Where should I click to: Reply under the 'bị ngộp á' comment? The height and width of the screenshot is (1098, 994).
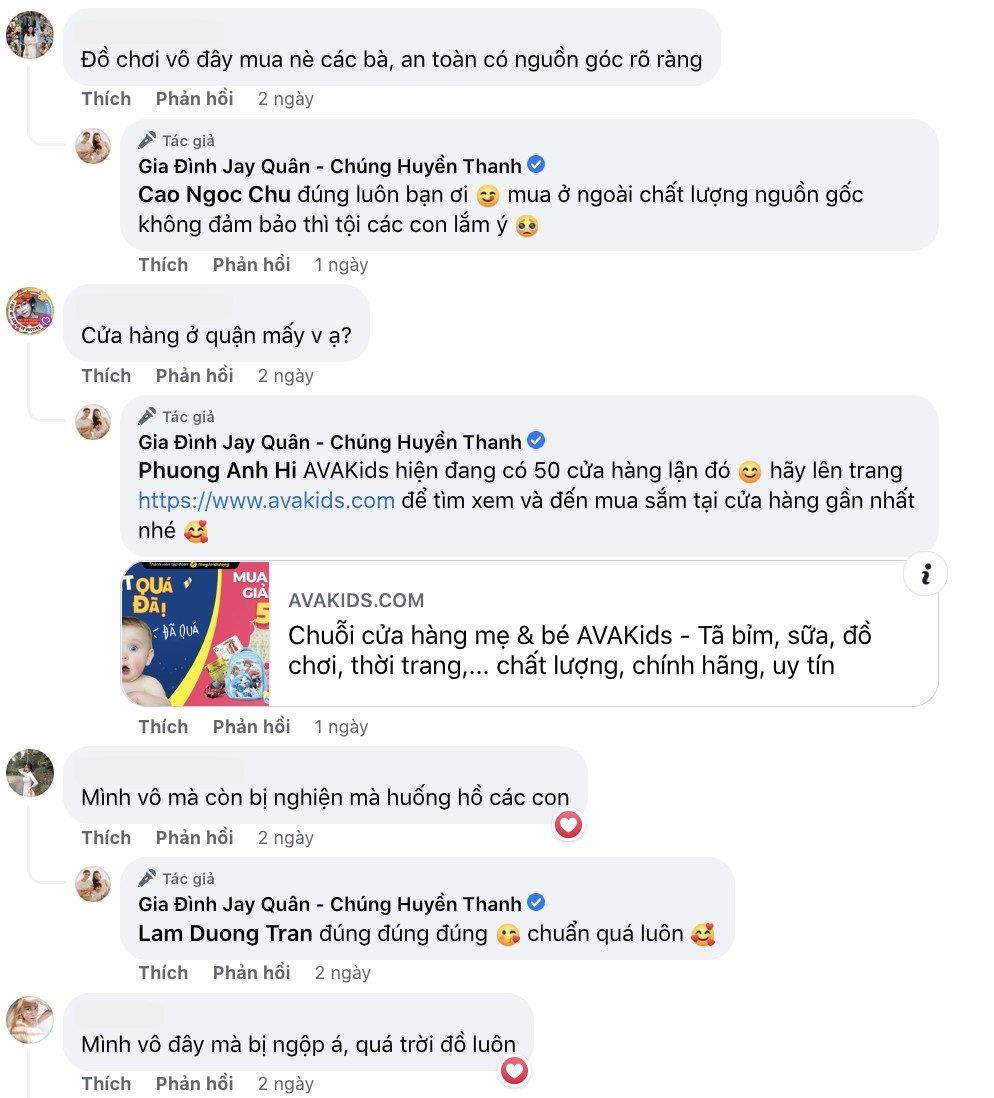pos(195,1084)
